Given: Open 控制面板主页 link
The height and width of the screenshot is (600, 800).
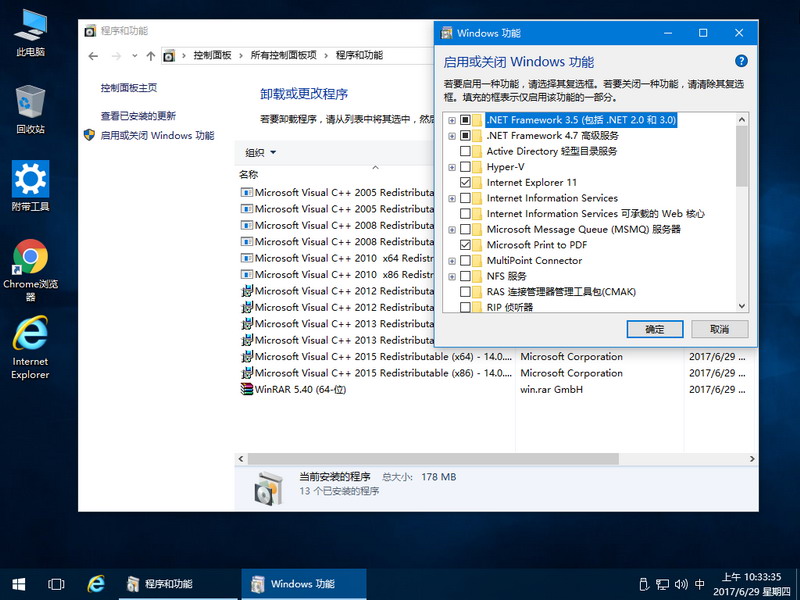Looking at the screenshot, I should pyautogui.click(x=129, y=88).
